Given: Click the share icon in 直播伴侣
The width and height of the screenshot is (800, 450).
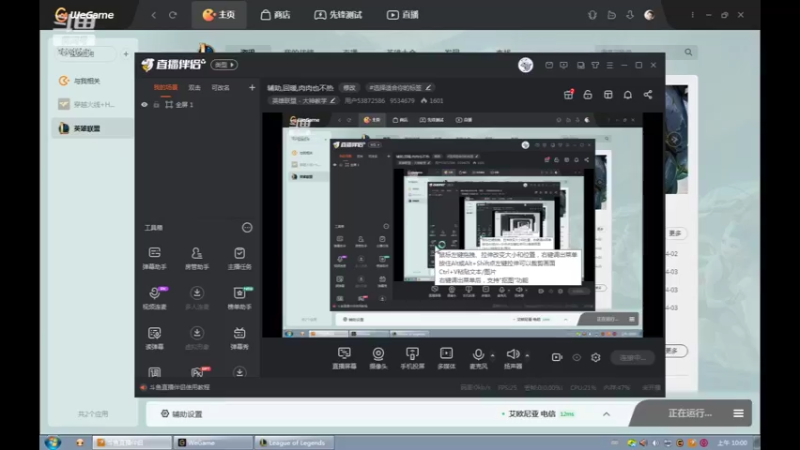Looking at the screenshot, I should pos(647,95).
